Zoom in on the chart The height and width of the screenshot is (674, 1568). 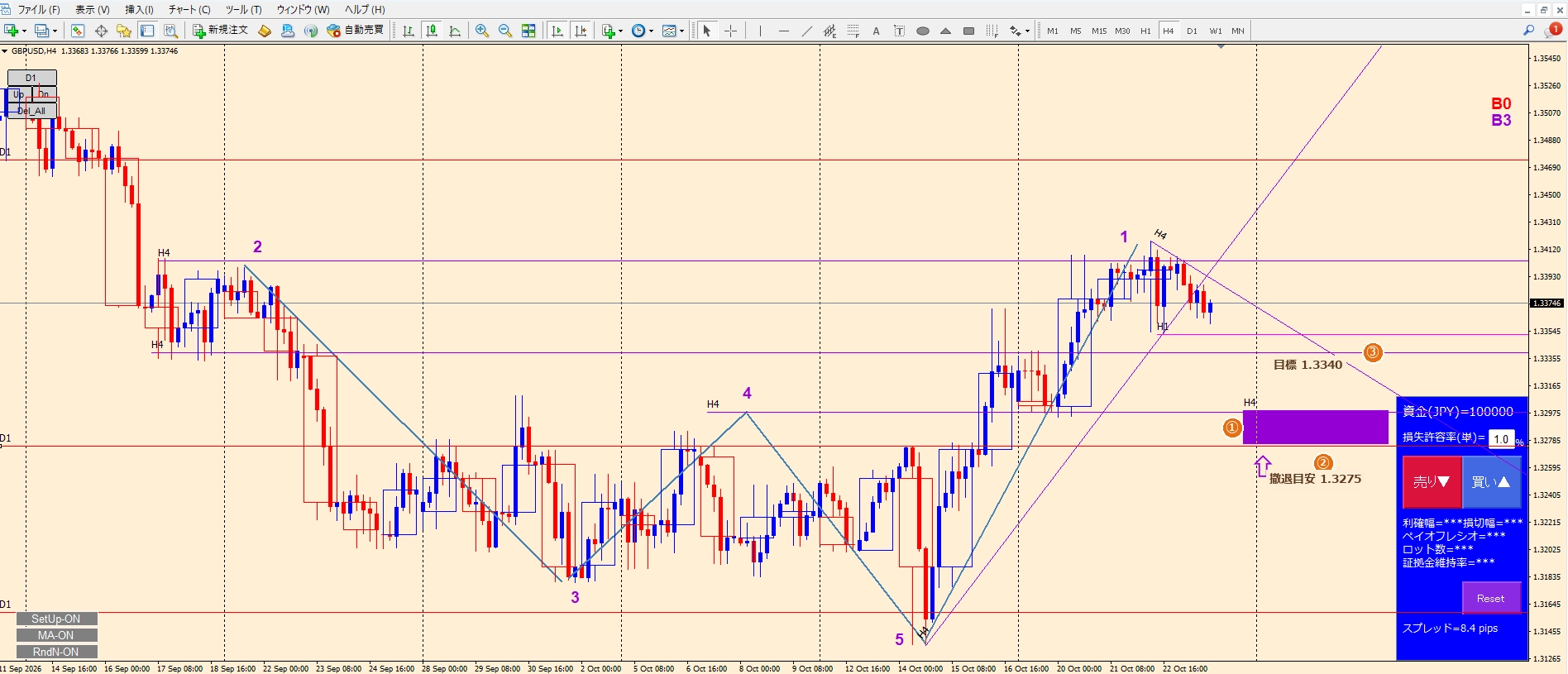482,31
